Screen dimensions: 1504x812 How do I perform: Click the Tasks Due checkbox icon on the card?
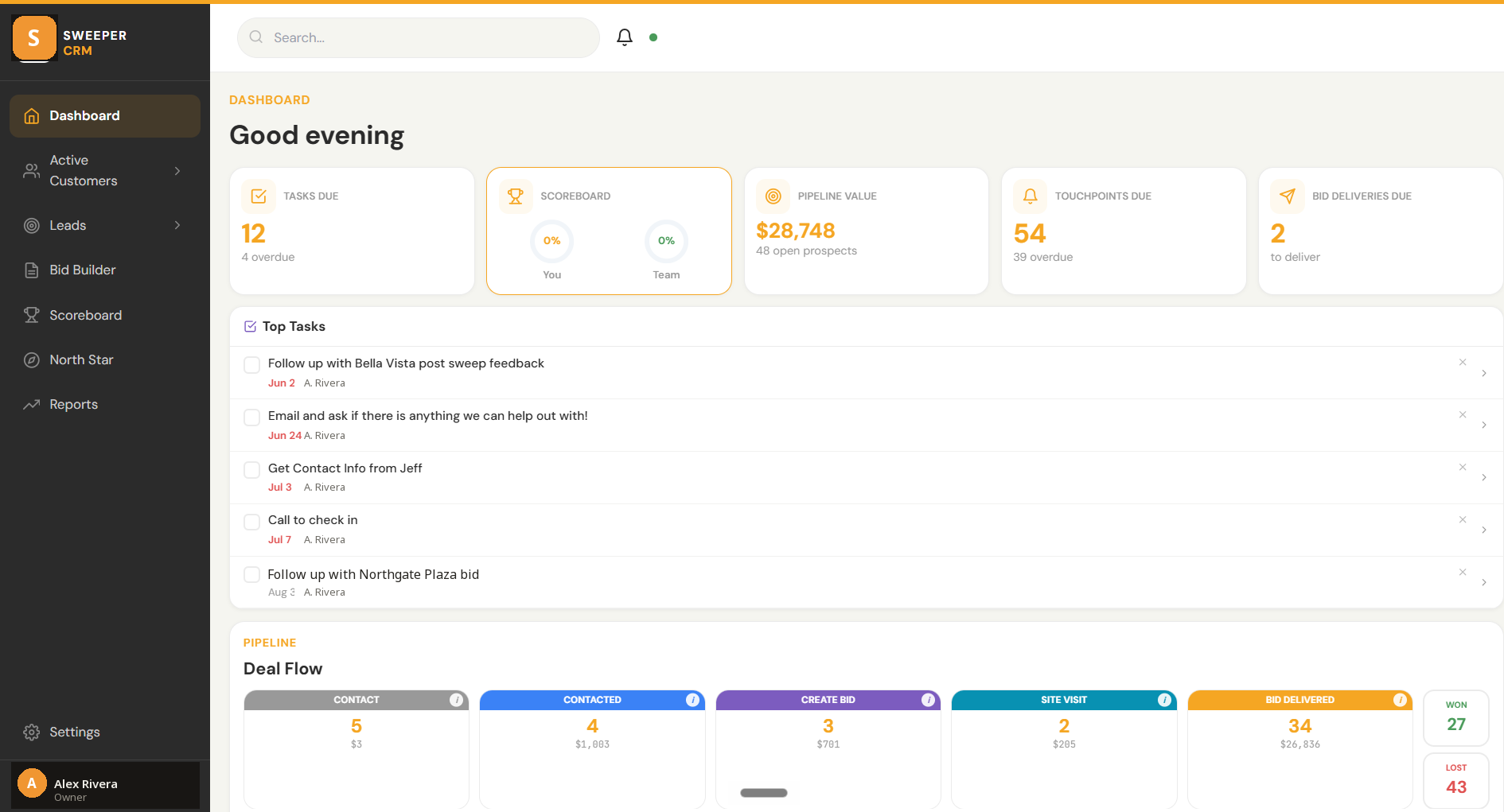(259, 196)
